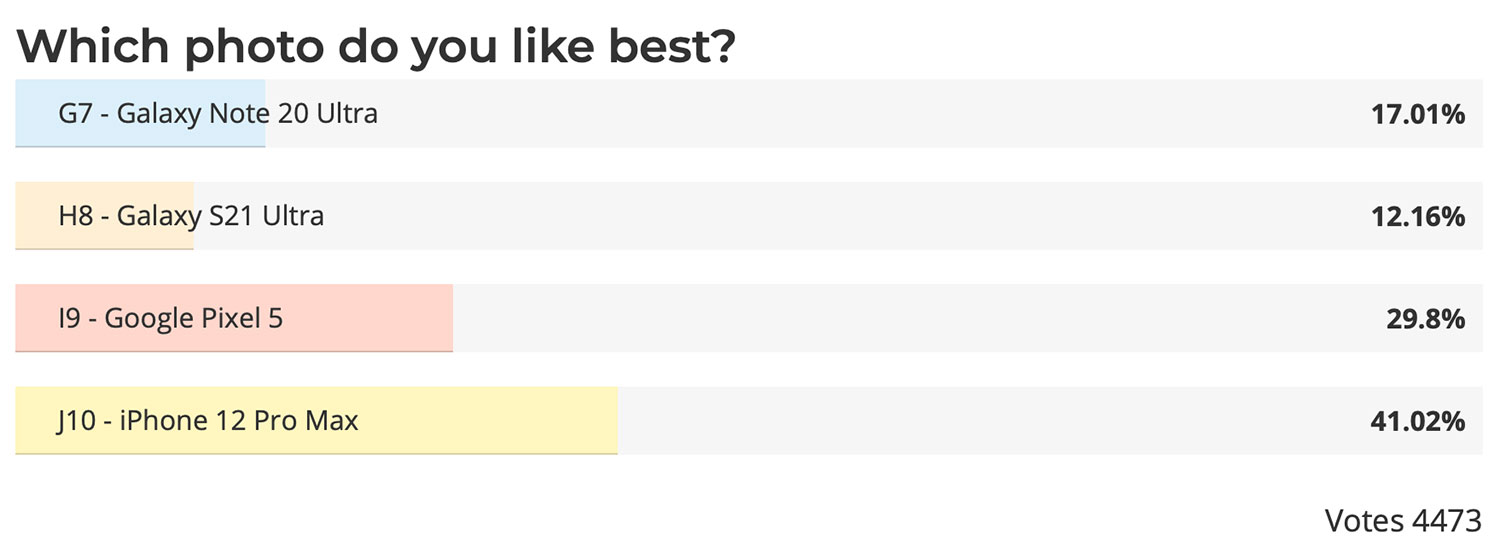Image resolution: width=1500 pixels, height=558 pixels.
Task: Click the 12.16% result value
Action: coord(1418,217)
